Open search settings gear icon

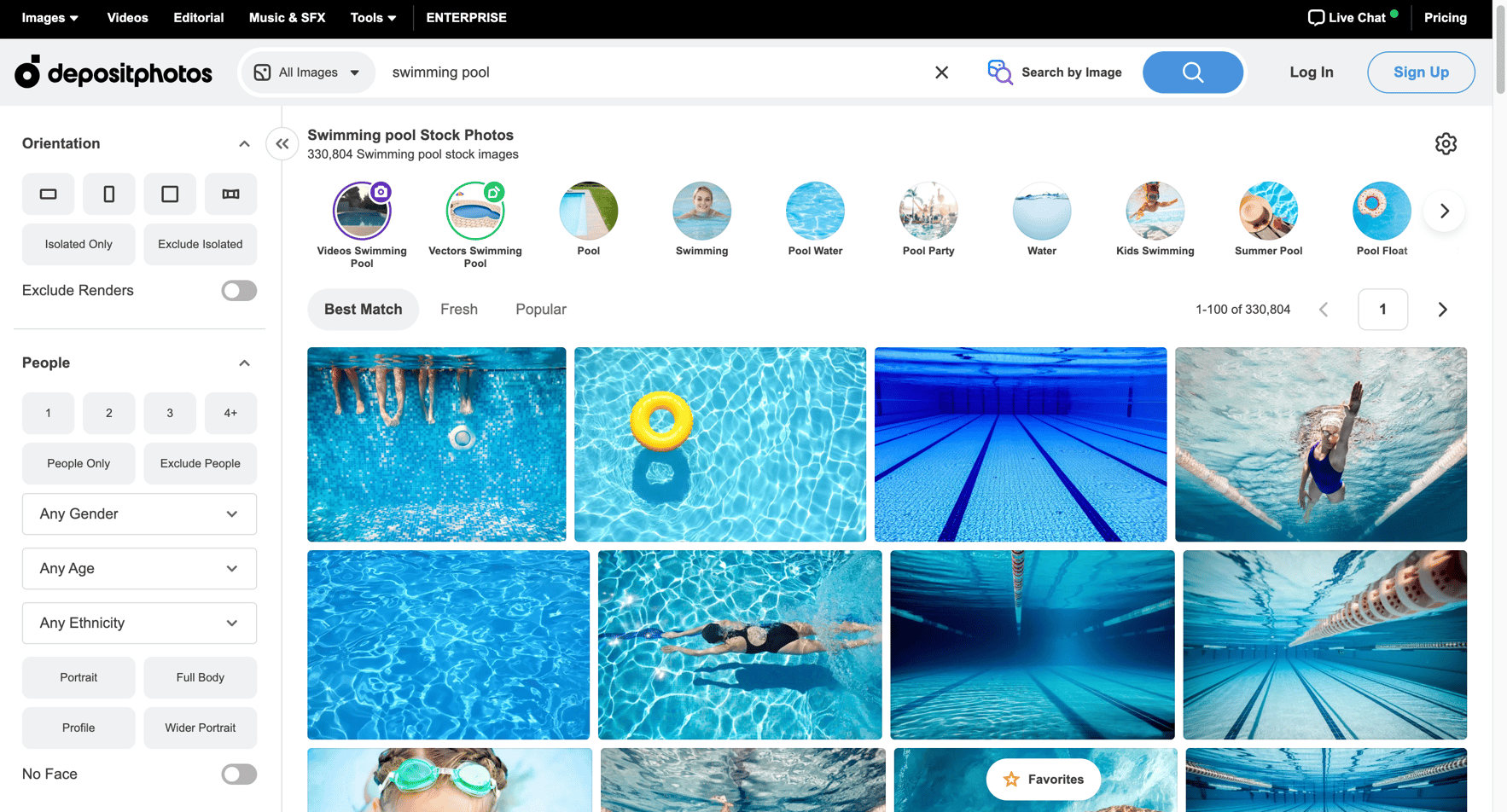[1446, 143]
